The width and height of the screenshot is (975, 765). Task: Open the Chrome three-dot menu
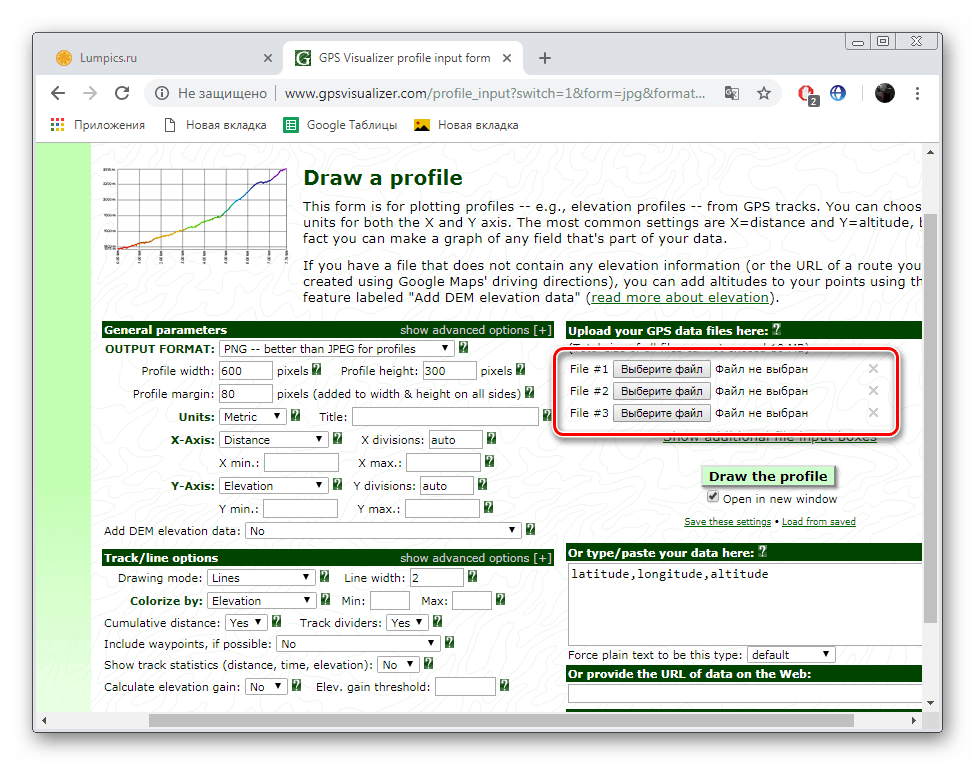coord(917,93)
